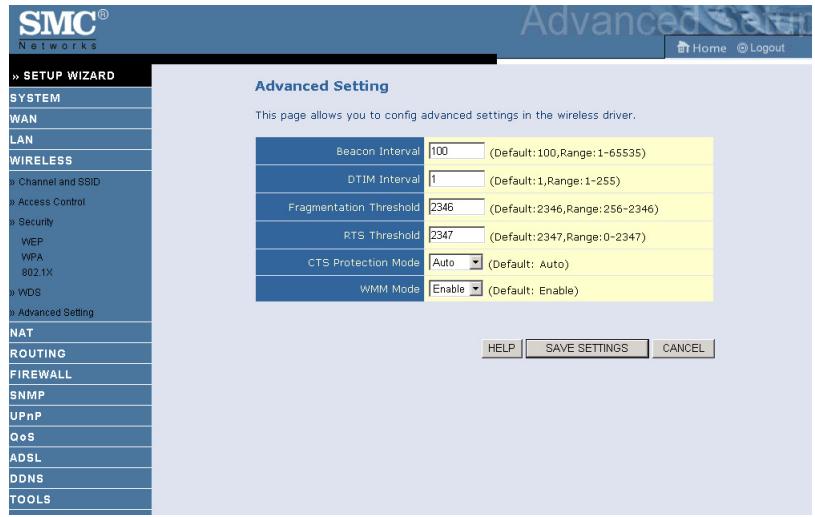Screen dimensions: 815x517
Task: Open the WIRELESS menu section
Action: click(x=80, y=160)
